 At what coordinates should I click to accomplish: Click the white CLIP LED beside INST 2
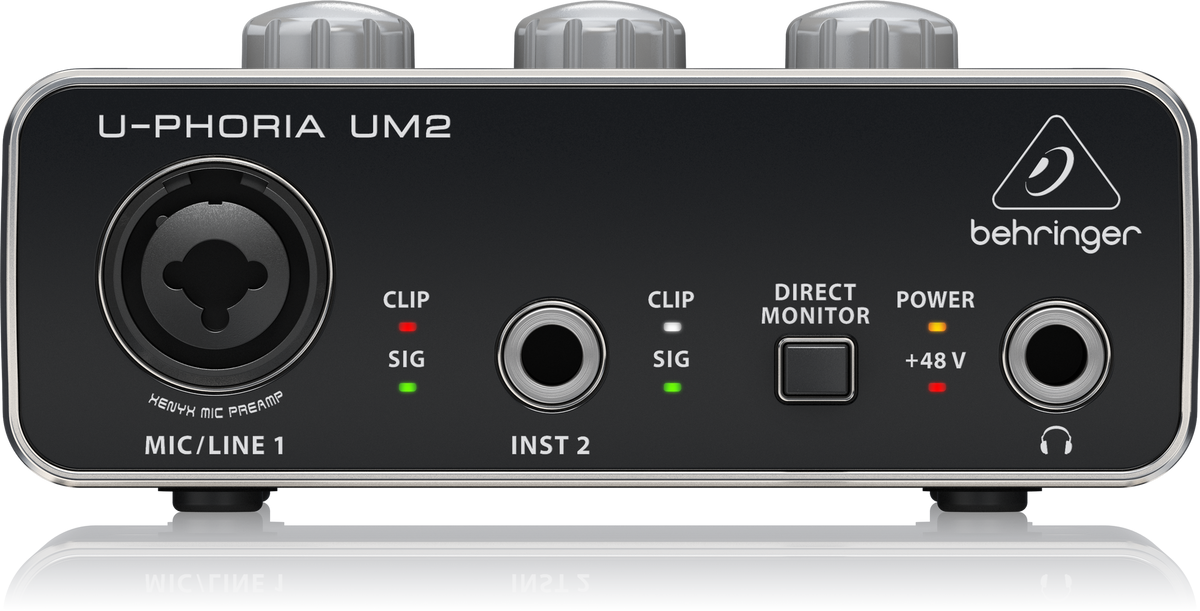671,326
